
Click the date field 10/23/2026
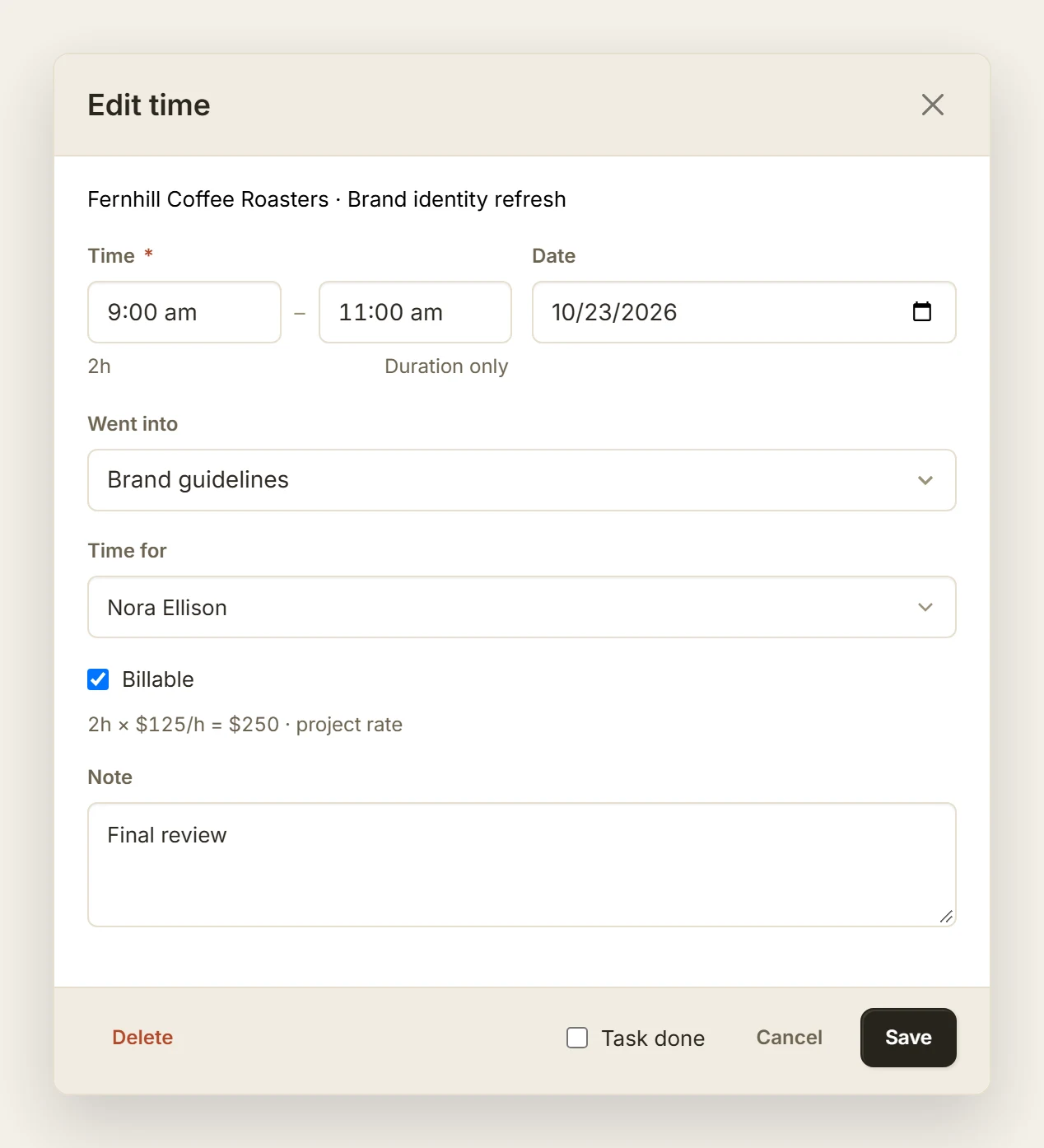[x=743, y=312]
